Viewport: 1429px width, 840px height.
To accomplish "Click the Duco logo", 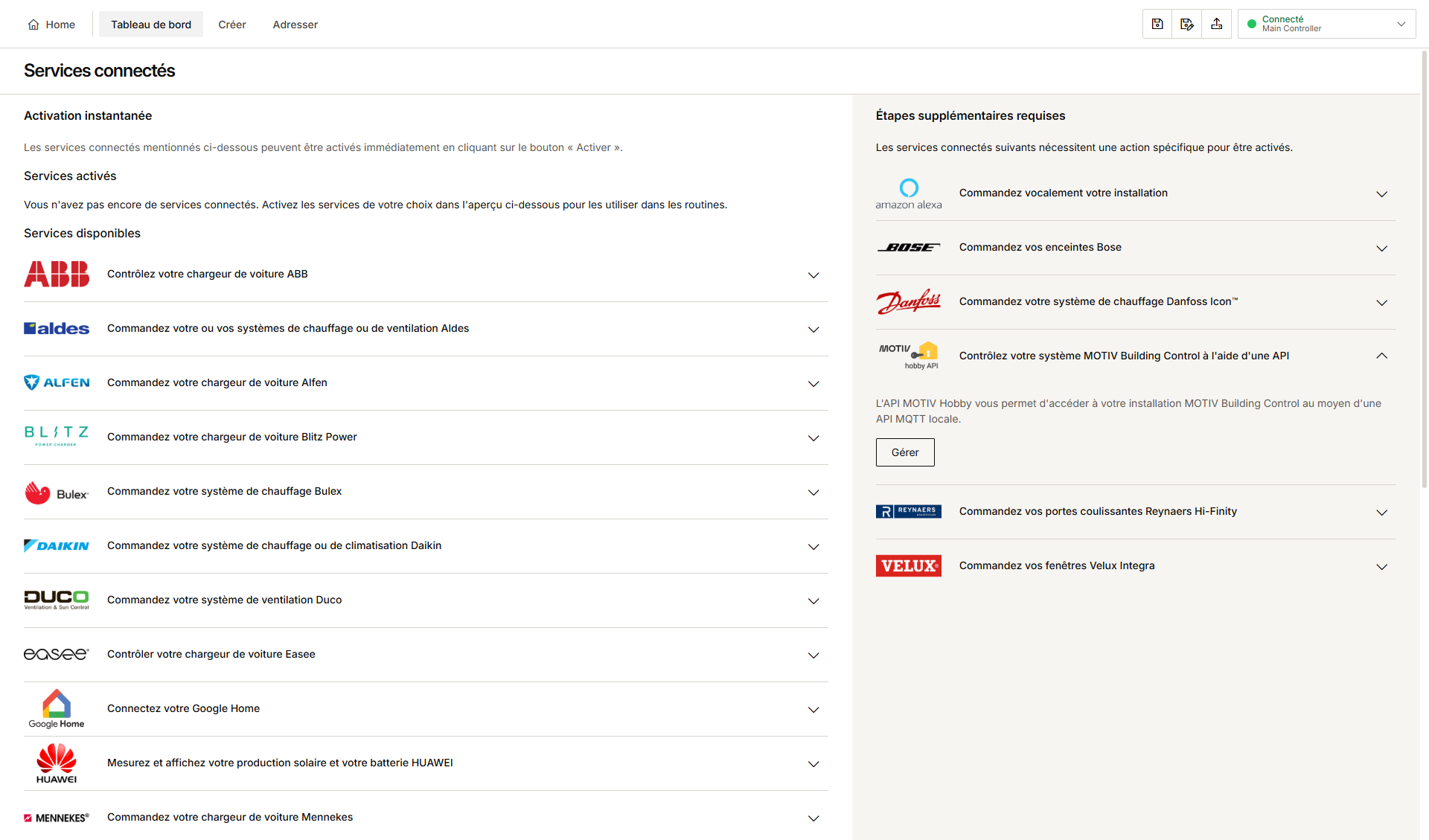I will pos(57,600).
